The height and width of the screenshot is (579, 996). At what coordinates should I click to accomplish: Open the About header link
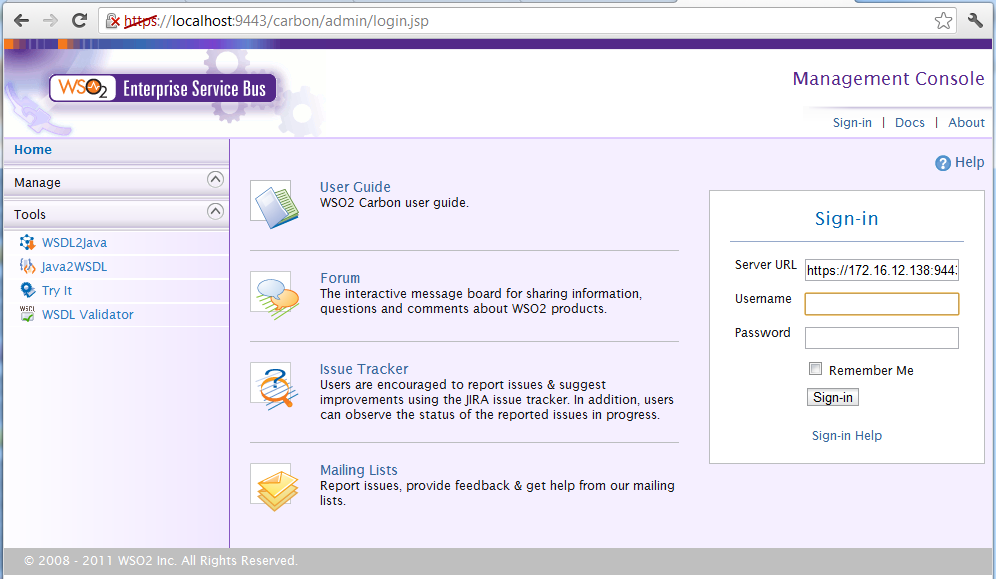coord(966,123)
